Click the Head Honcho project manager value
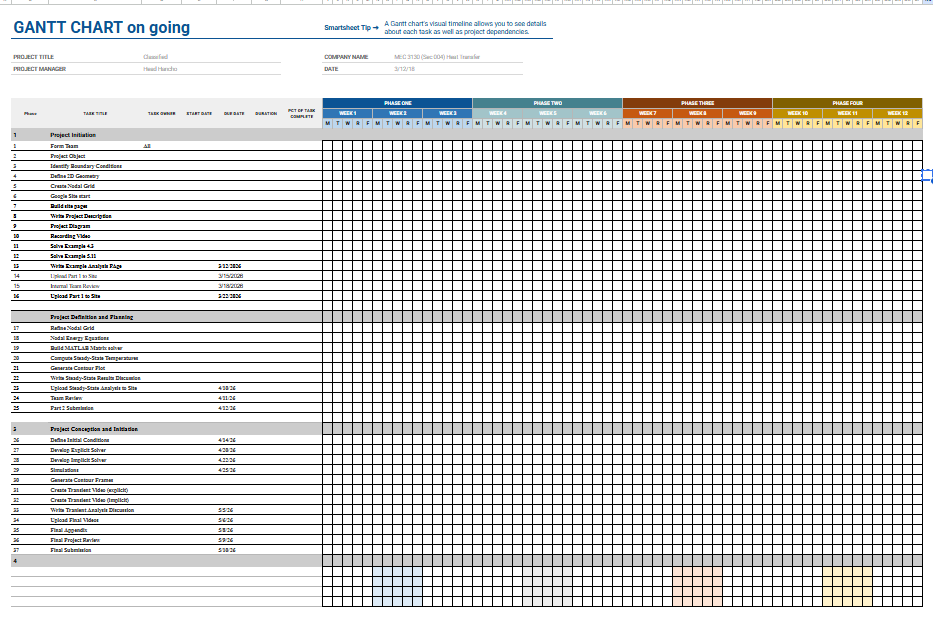Viewport: 933px width, 622px height. [160, 69]
